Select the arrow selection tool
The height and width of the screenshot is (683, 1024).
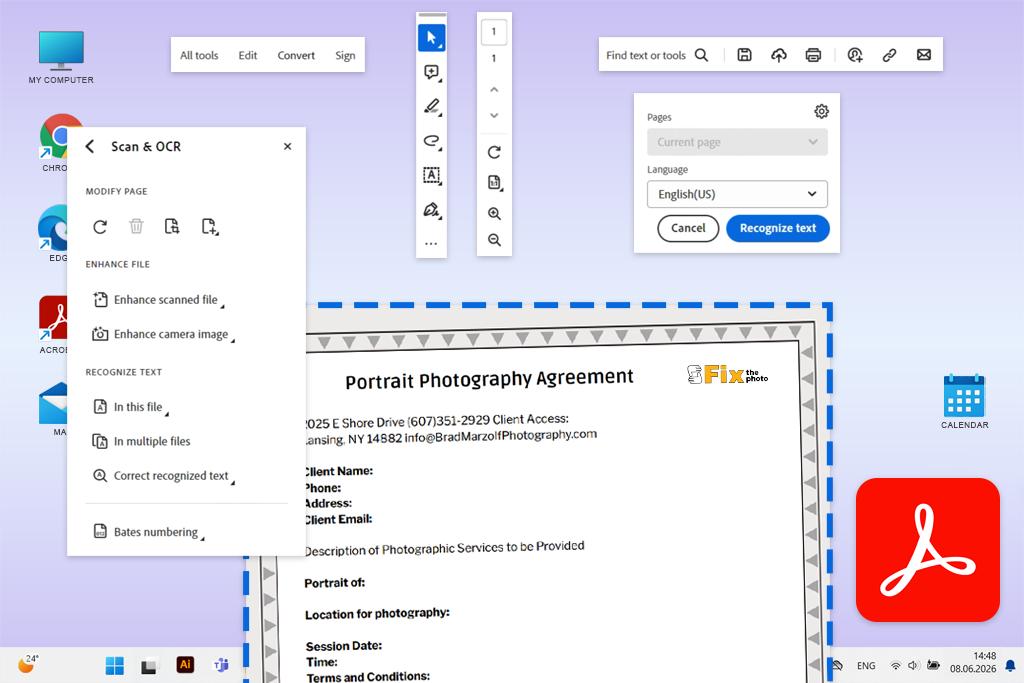click(x=431, y=38)
